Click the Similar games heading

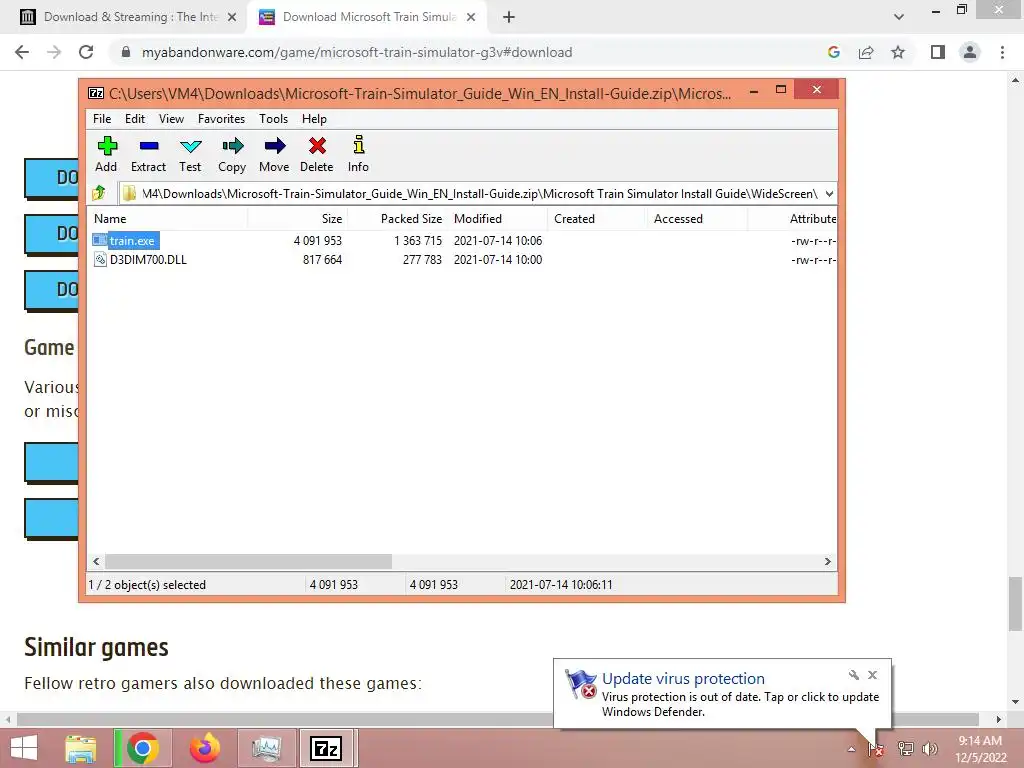97,648
